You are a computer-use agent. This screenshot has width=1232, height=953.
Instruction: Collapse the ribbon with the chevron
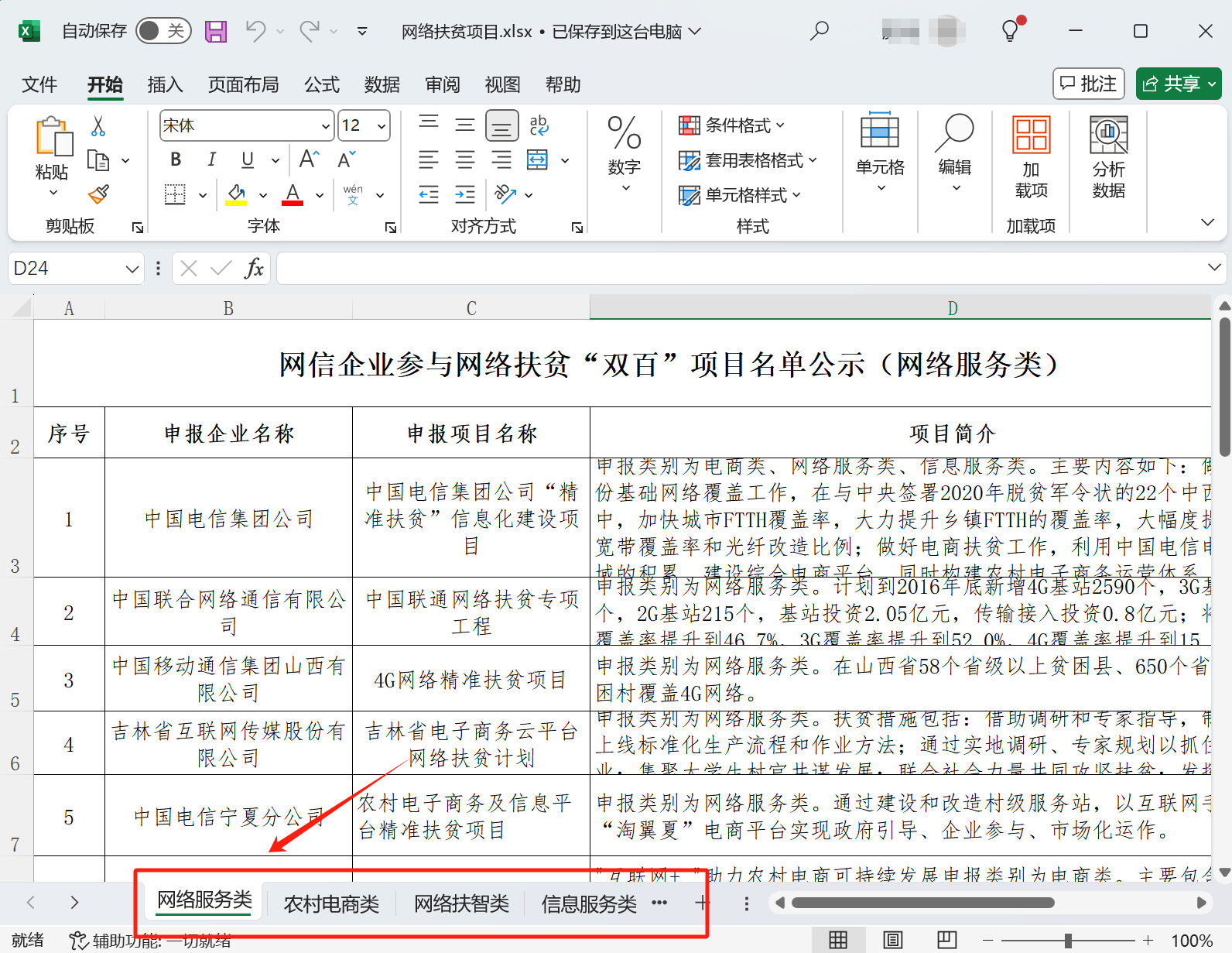pyautogui.click(x=1207, y=223)
